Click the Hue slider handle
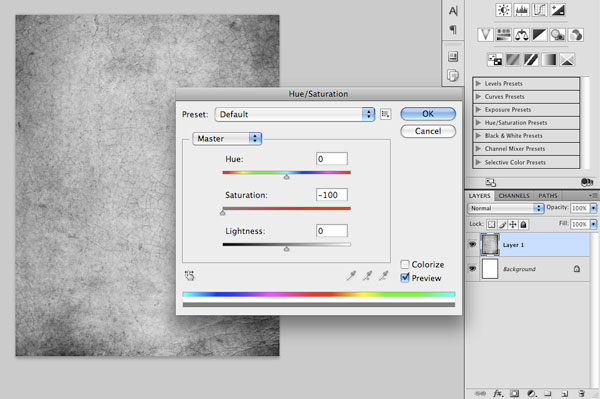 (x=287, y=177)
